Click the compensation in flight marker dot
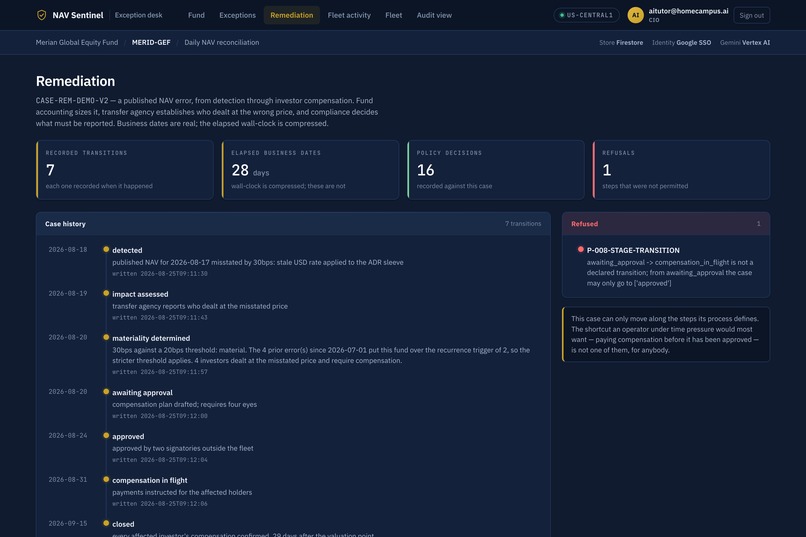This screenshot has width=806, height=537. click(x=106, y=479)
